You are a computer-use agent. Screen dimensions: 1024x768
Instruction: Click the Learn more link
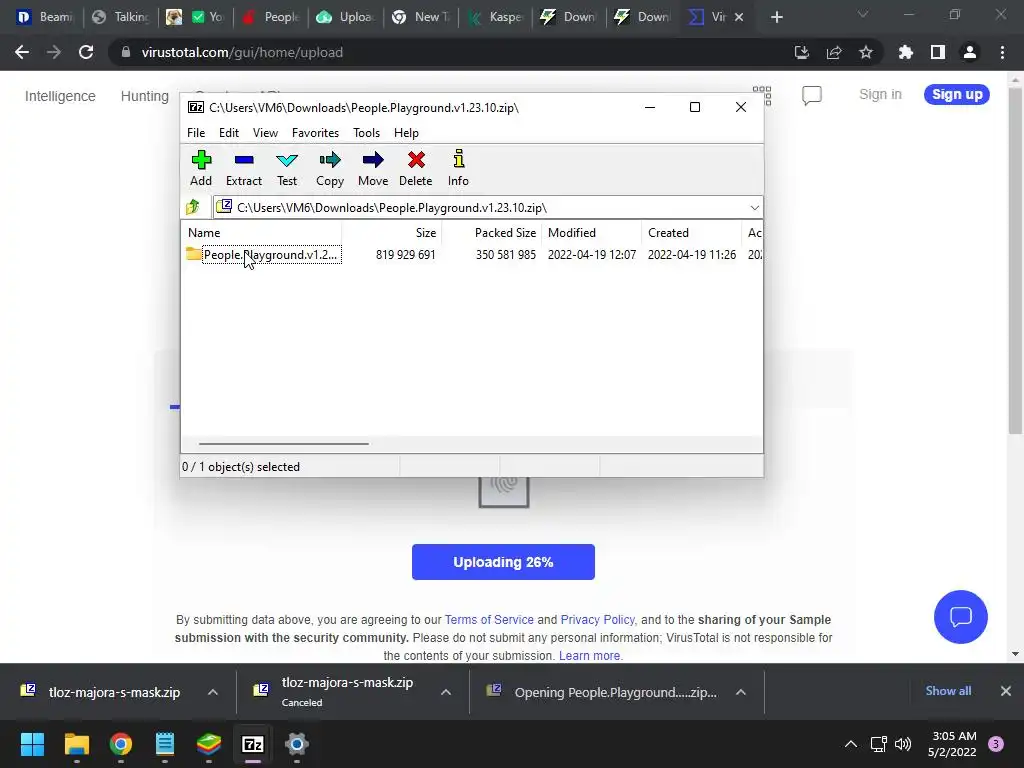pyautogui.click(x=590, y=655)
